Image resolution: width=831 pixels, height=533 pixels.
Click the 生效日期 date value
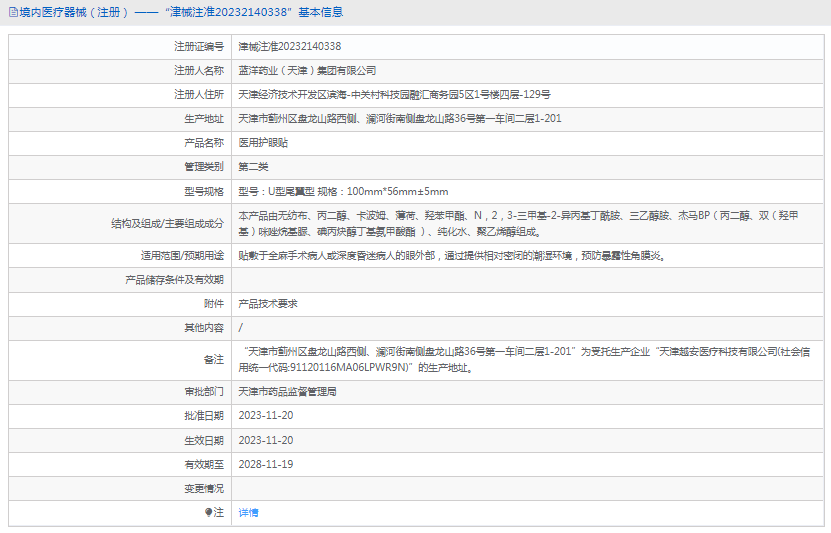point(265,440)
